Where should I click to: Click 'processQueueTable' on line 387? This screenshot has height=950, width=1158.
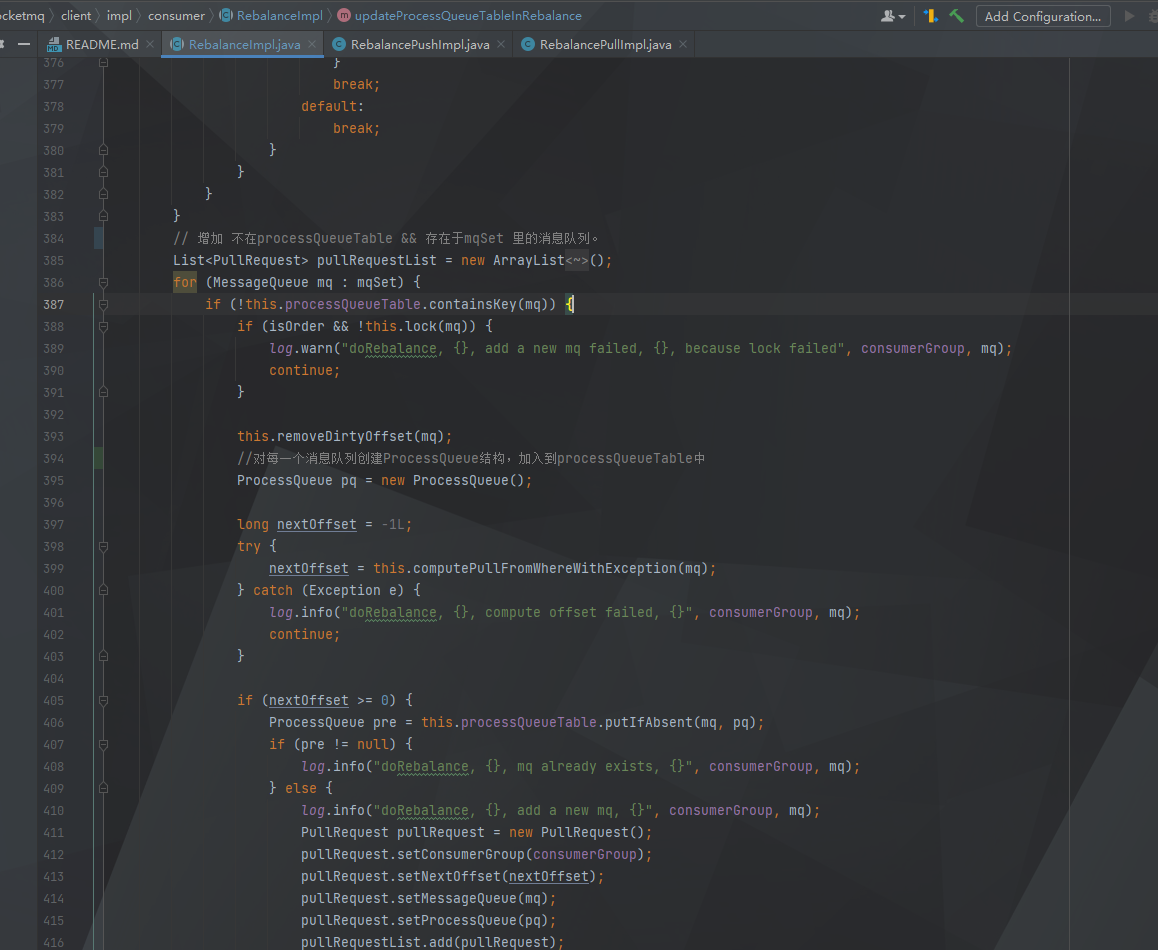point(353,304)
